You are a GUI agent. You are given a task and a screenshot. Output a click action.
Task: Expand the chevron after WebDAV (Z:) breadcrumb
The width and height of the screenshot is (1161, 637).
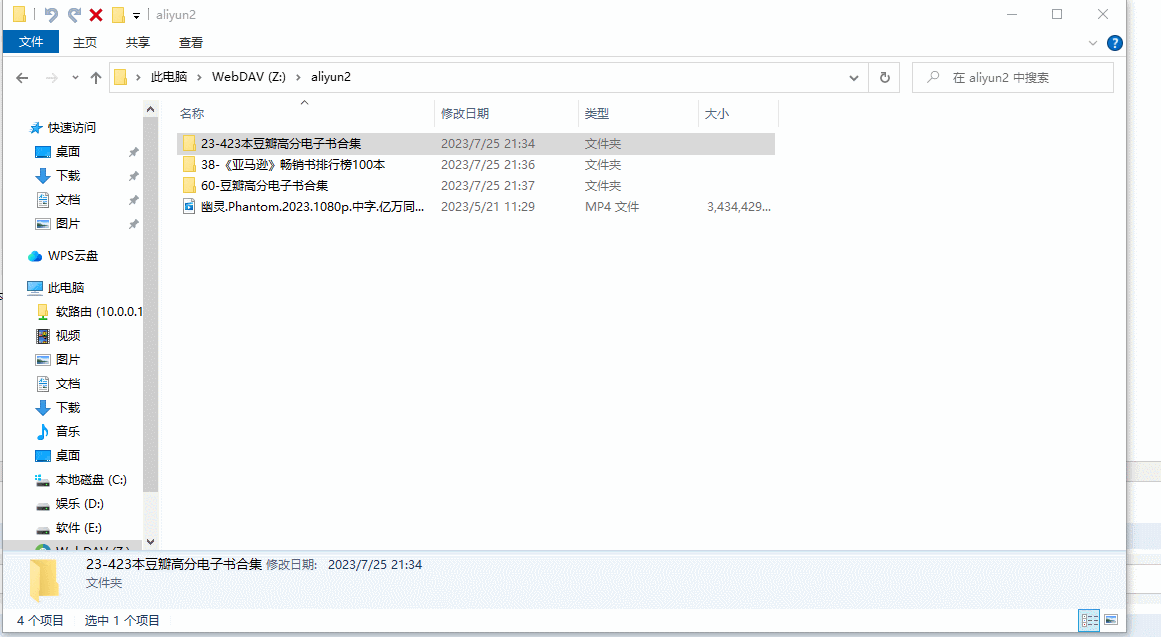[298, 77]
